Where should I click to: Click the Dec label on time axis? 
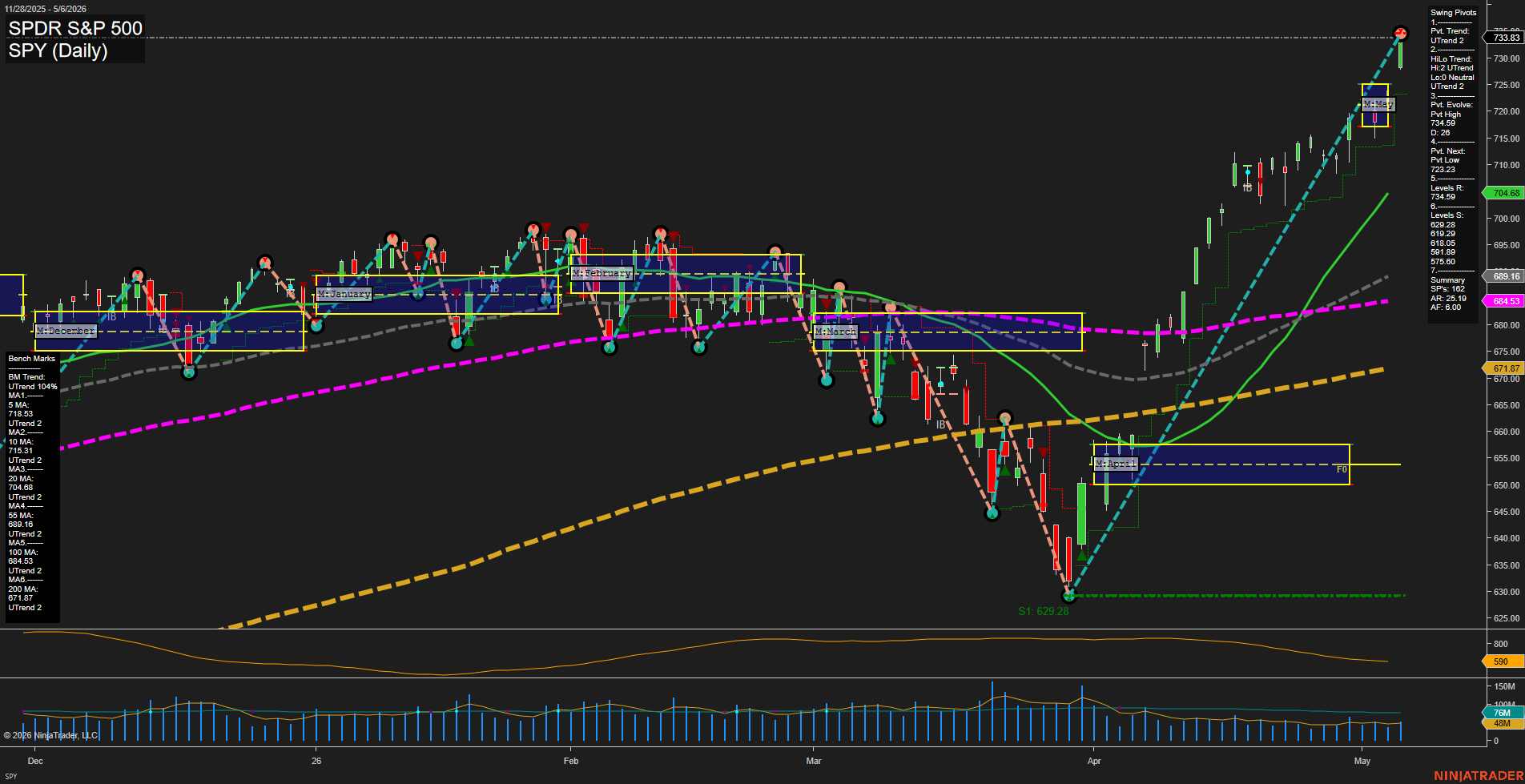(x=35, y=761)
